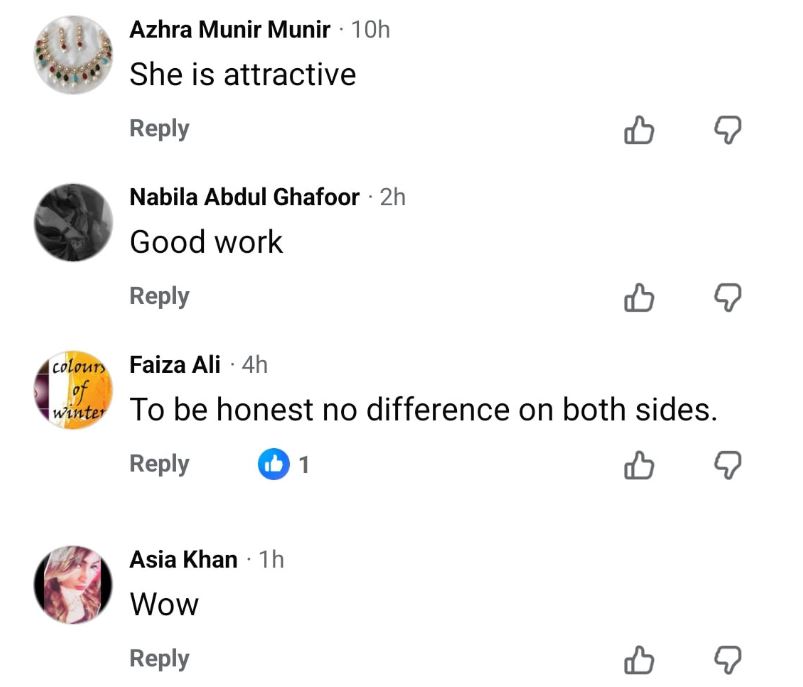Click the blue like reaction on Faiza Ali's comment

pyautogui.click(x=274, y=464)
